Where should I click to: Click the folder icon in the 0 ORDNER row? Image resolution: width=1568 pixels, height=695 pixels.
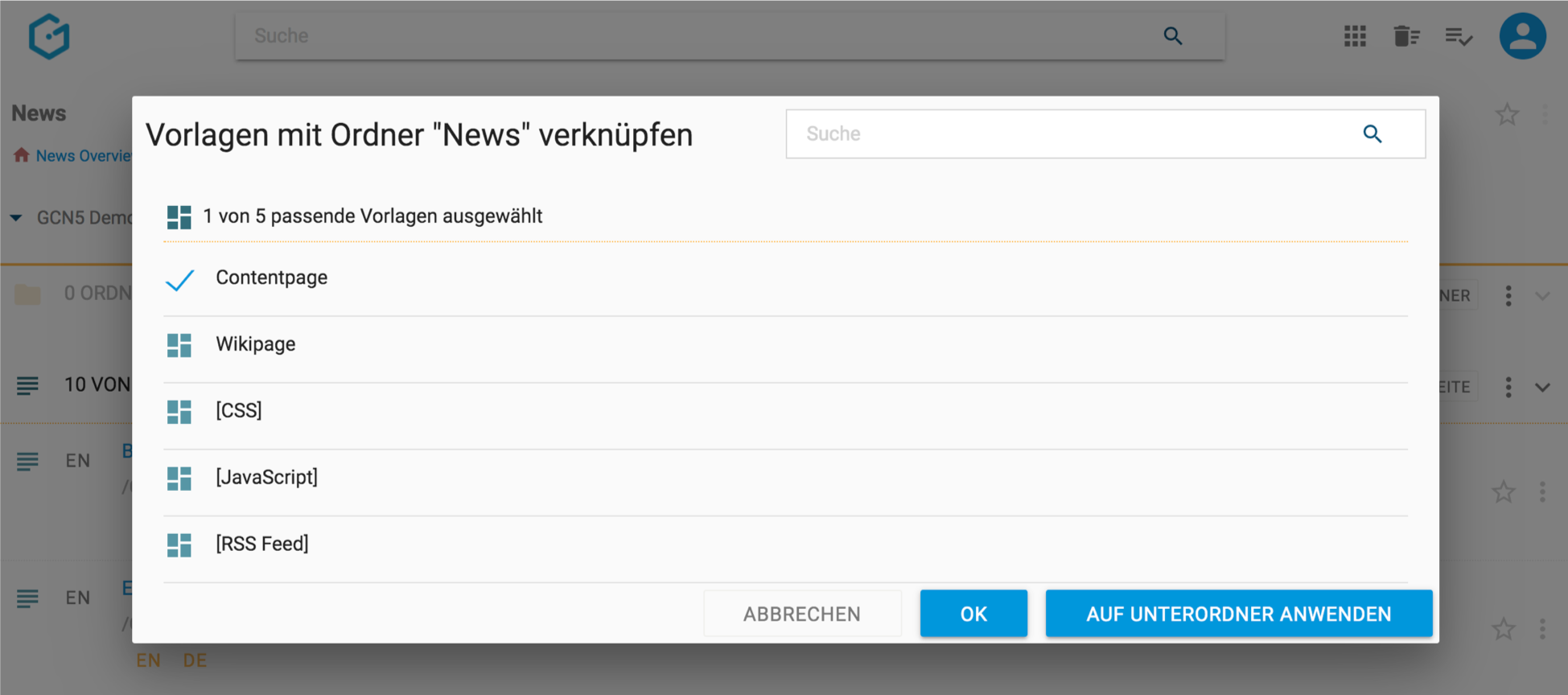[x=27, y=294]
